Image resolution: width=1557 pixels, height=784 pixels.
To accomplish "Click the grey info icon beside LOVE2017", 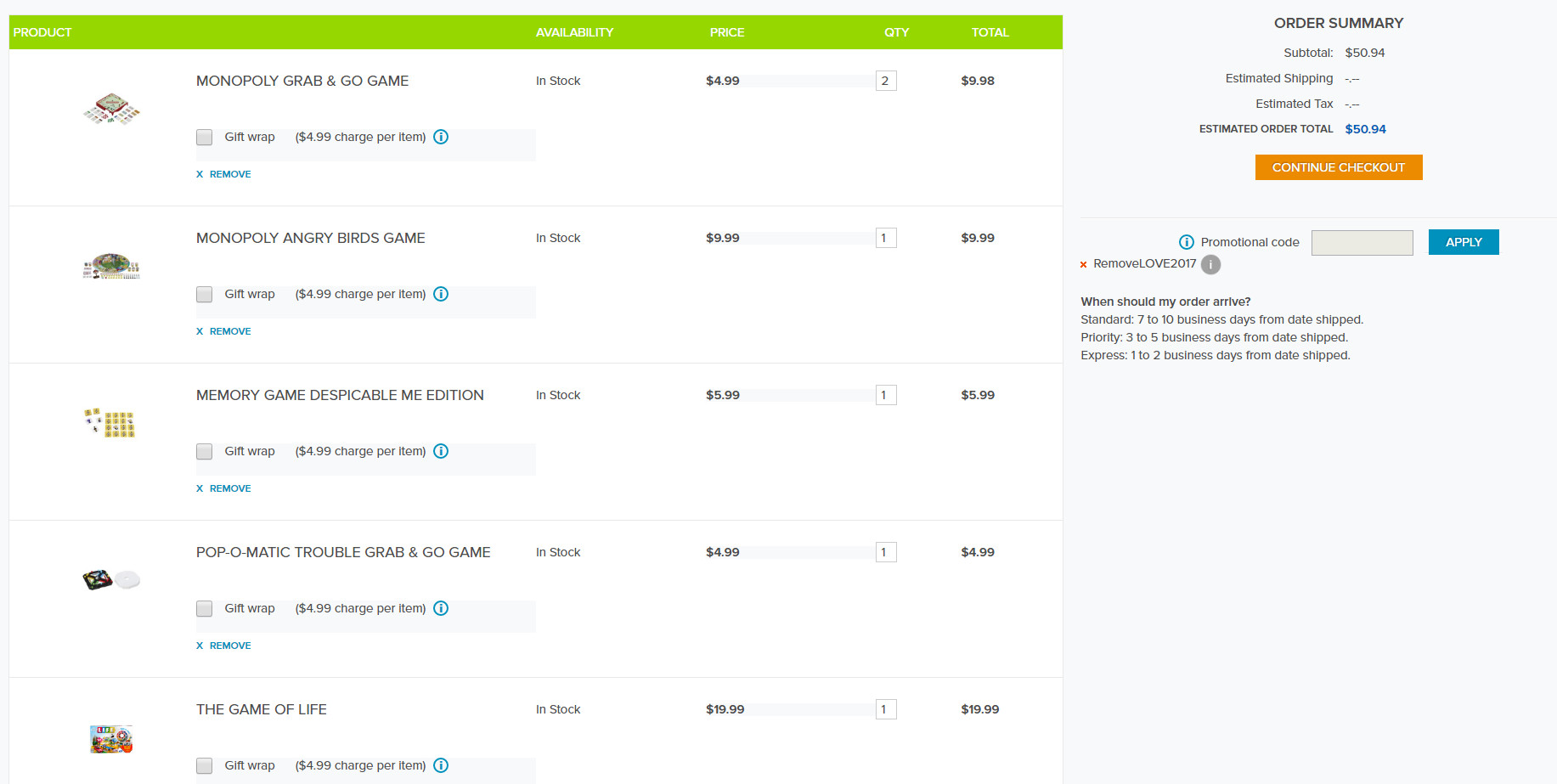I will click(x=1210, y=264).
